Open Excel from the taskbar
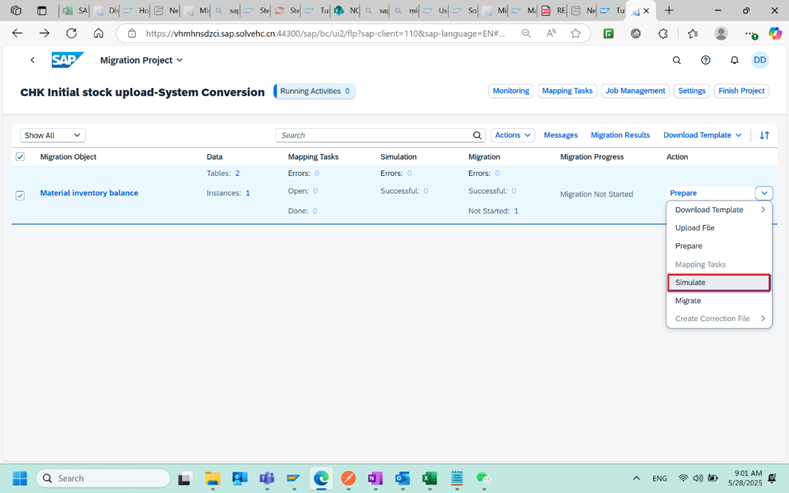This screenshot has height=493, width=789. (x=429, y=478)
